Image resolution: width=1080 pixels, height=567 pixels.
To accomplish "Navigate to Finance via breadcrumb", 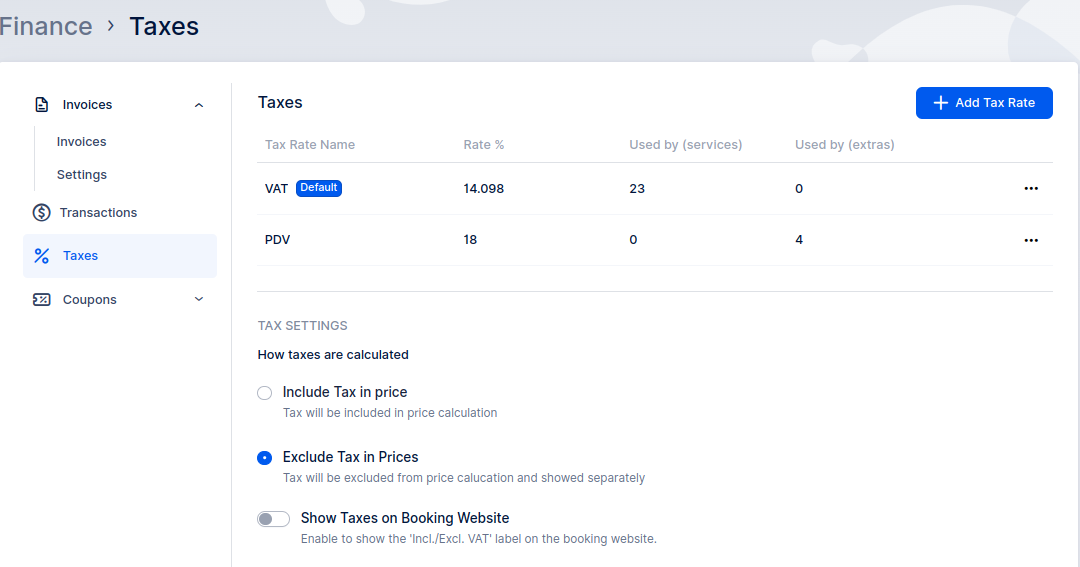I will point(45,26).
